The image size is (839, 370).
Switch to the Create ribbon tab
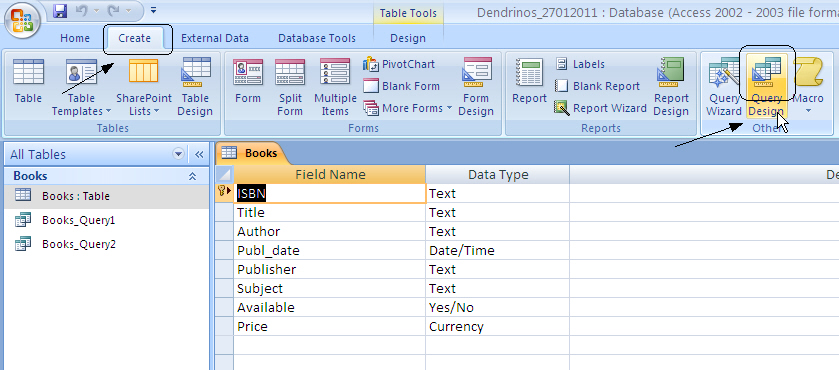134,38
